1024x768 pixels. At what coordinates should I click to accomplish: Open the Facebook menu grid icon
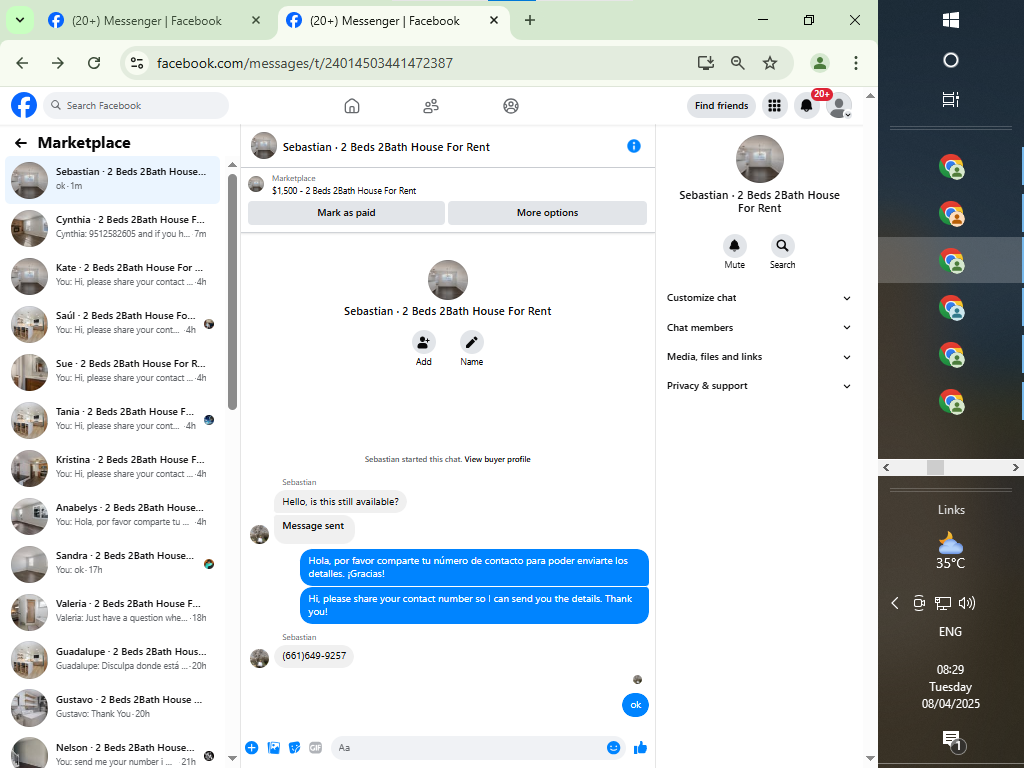(x=775, y=106)
